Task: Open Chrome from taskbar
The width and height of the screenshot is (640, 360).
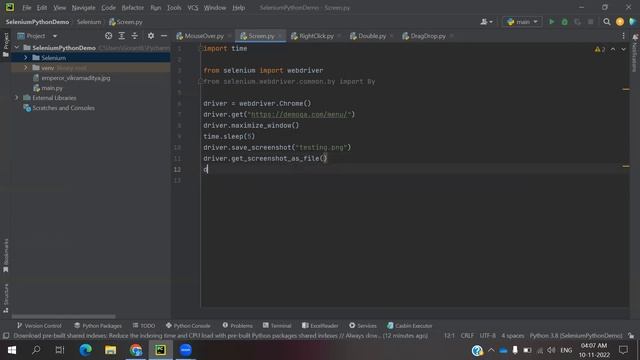Action: click(136, 350)
